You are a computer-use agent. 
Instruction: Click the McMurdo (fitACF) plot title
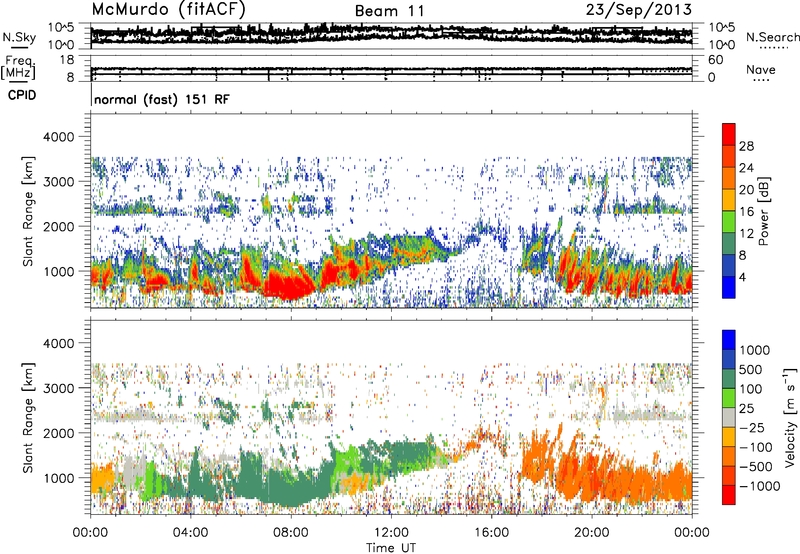(x=168, y=10)
